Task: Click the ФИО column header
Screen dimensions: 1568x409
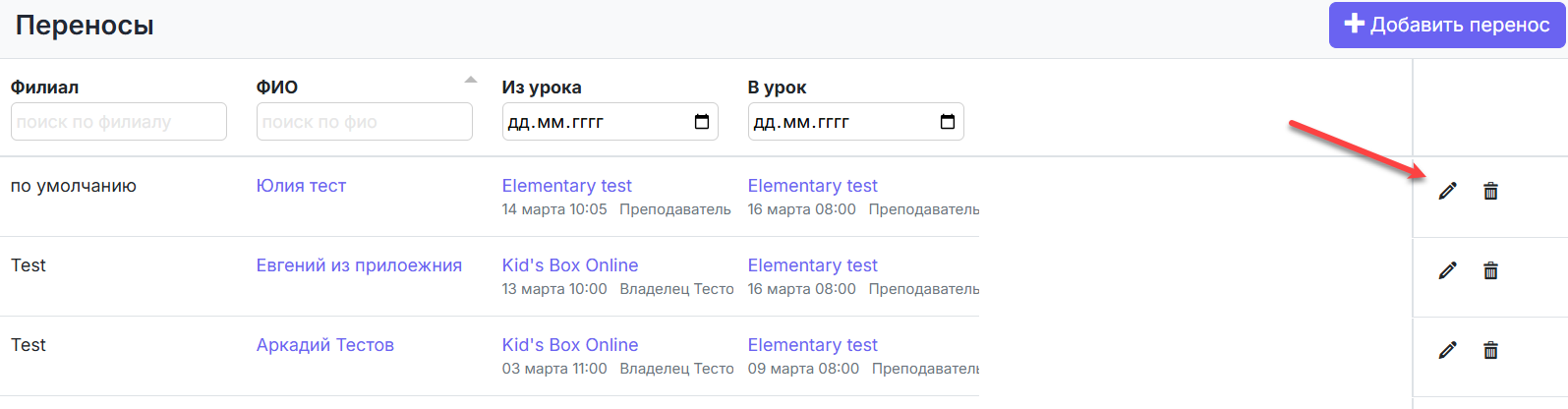Action: (277, 87)
